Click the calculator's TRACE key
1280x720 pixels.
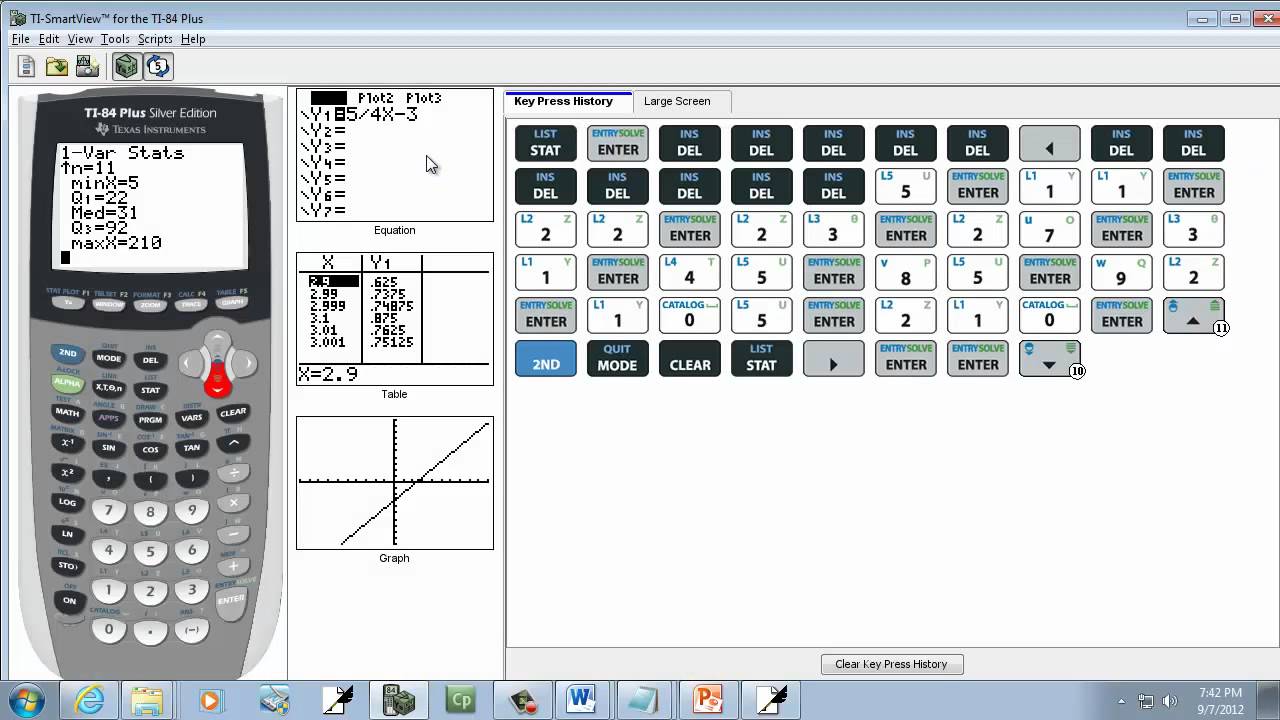point(191,303)
